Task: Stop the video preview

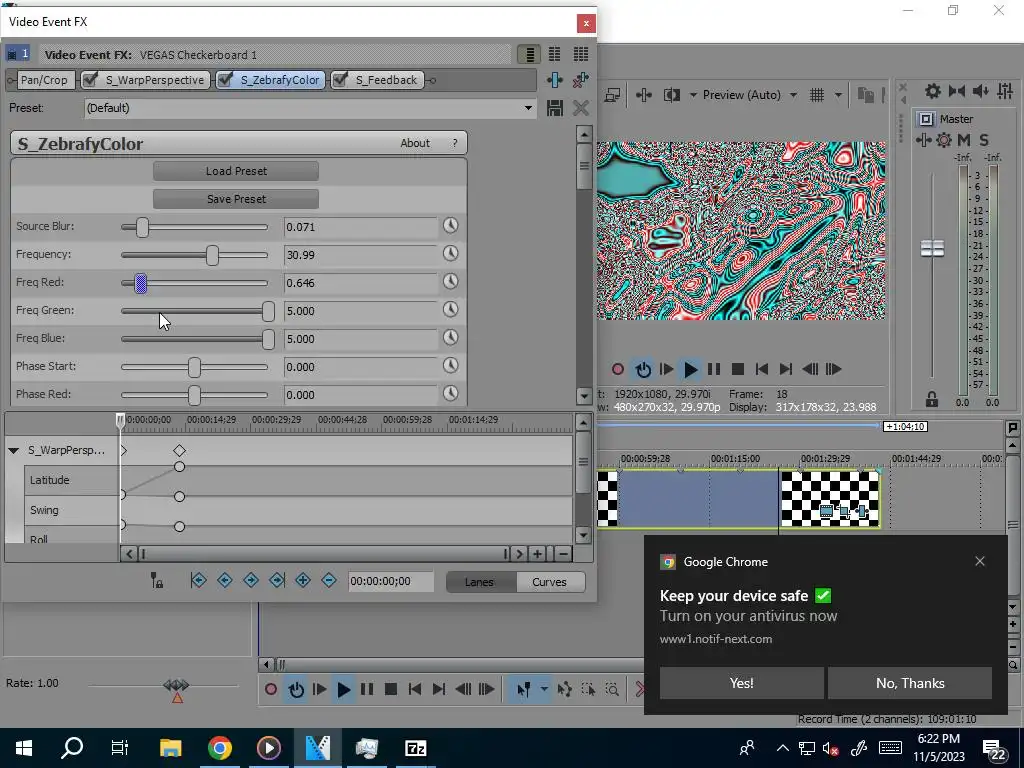Action: 738,370
